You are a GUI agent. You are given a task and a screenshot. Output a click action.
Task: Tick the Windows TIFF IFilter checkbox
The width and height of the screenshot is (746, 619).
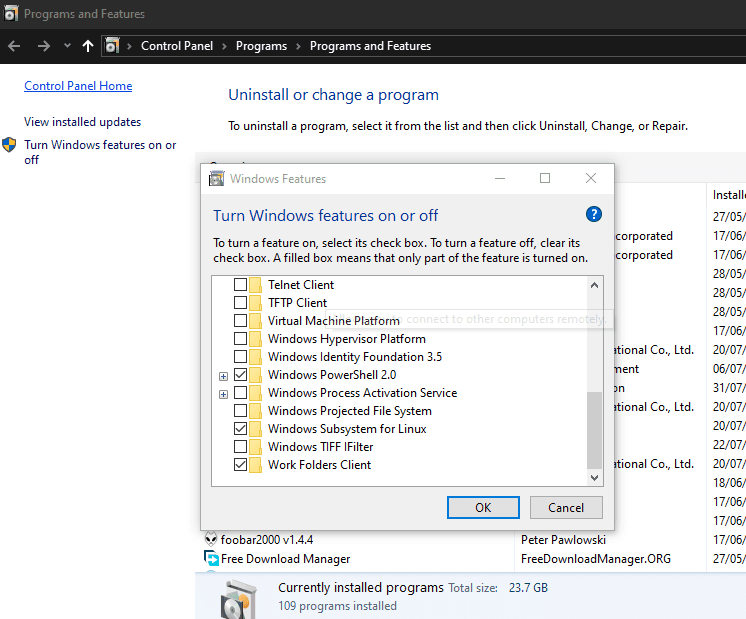240,447
